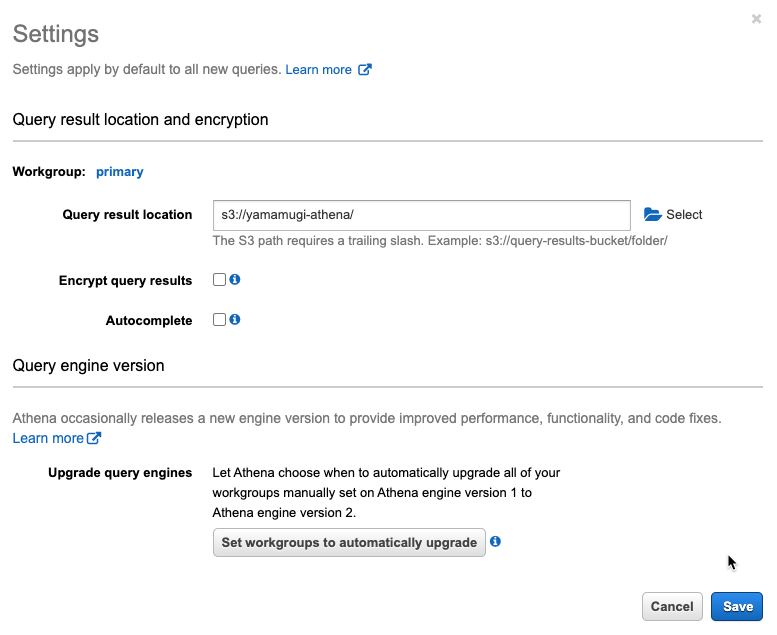
Task: Click the folder icon beside Select
Action: point(653,215)
